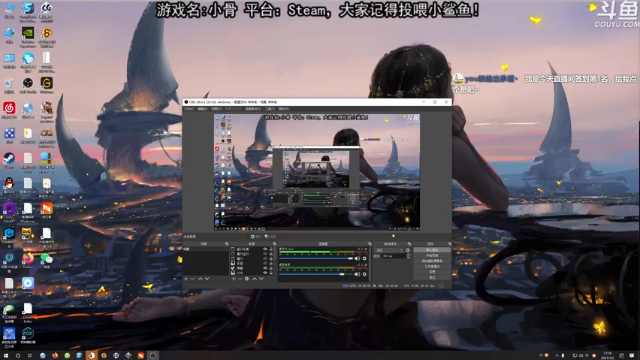Remove selected scene with minus icon

tap(193, 279)
